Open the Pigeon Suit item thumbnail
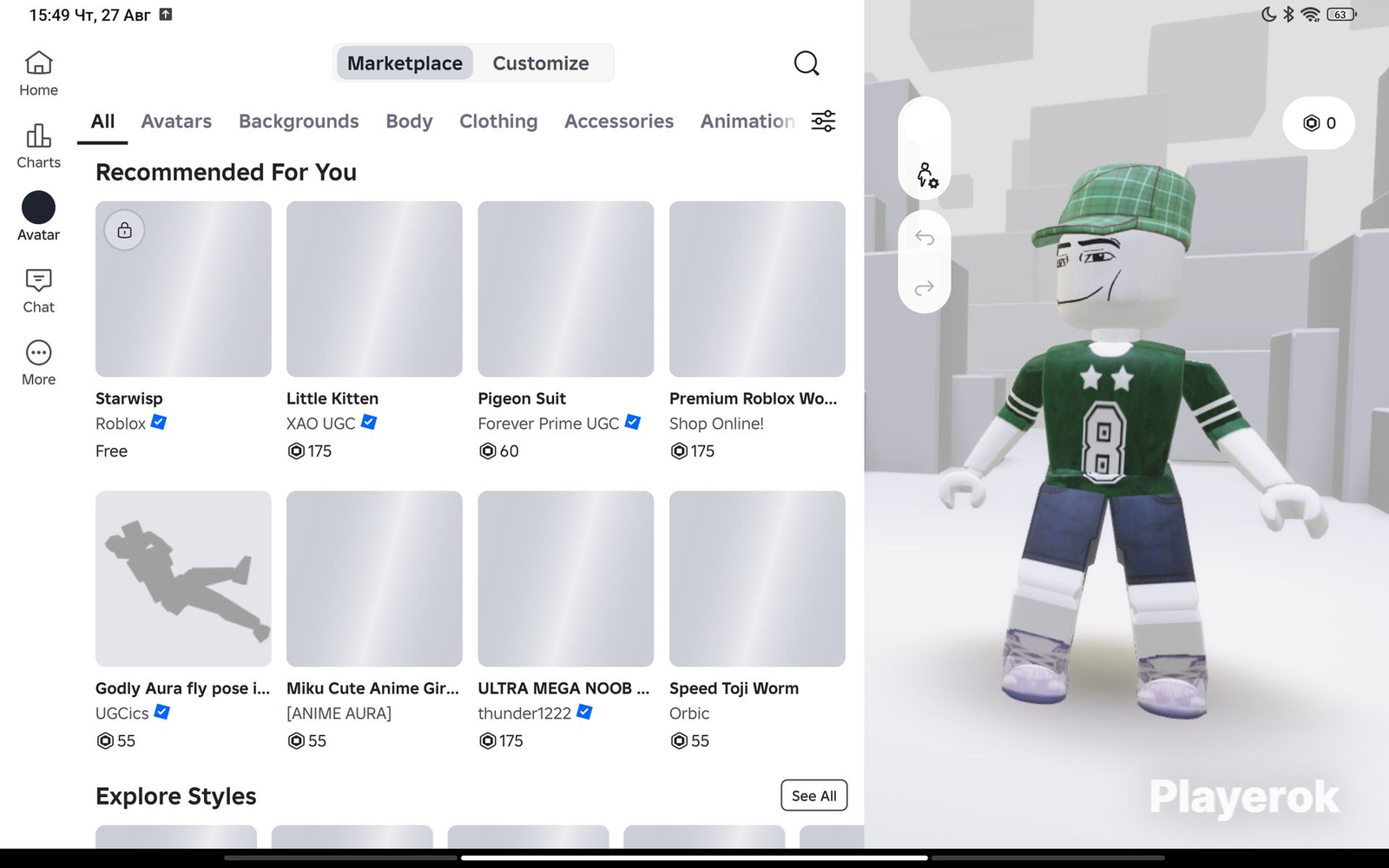1389x868 pixels. pos(566,289)
